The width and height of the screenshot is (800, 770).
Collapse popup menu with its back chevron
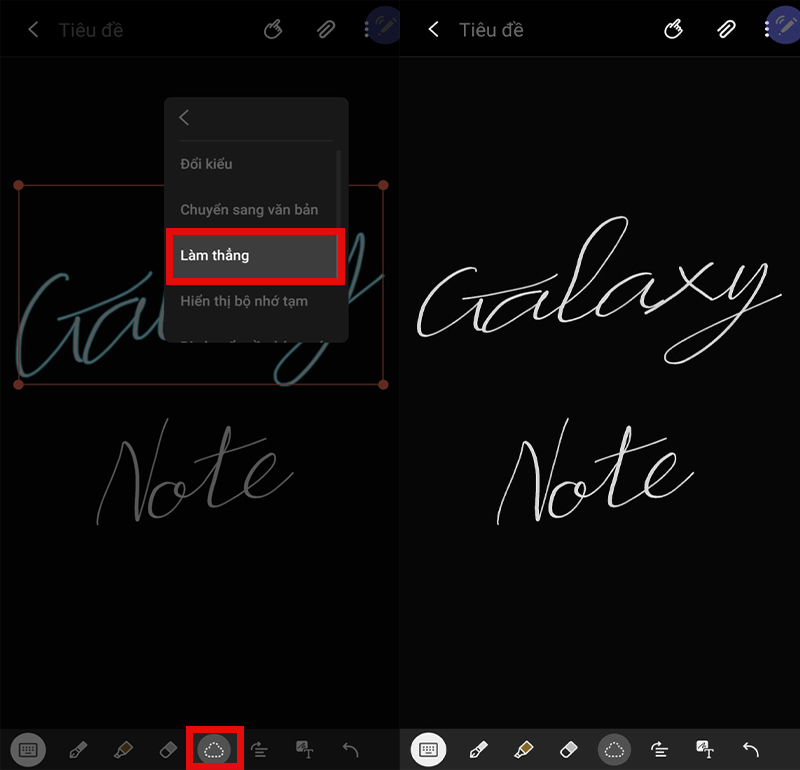[184, 117]
